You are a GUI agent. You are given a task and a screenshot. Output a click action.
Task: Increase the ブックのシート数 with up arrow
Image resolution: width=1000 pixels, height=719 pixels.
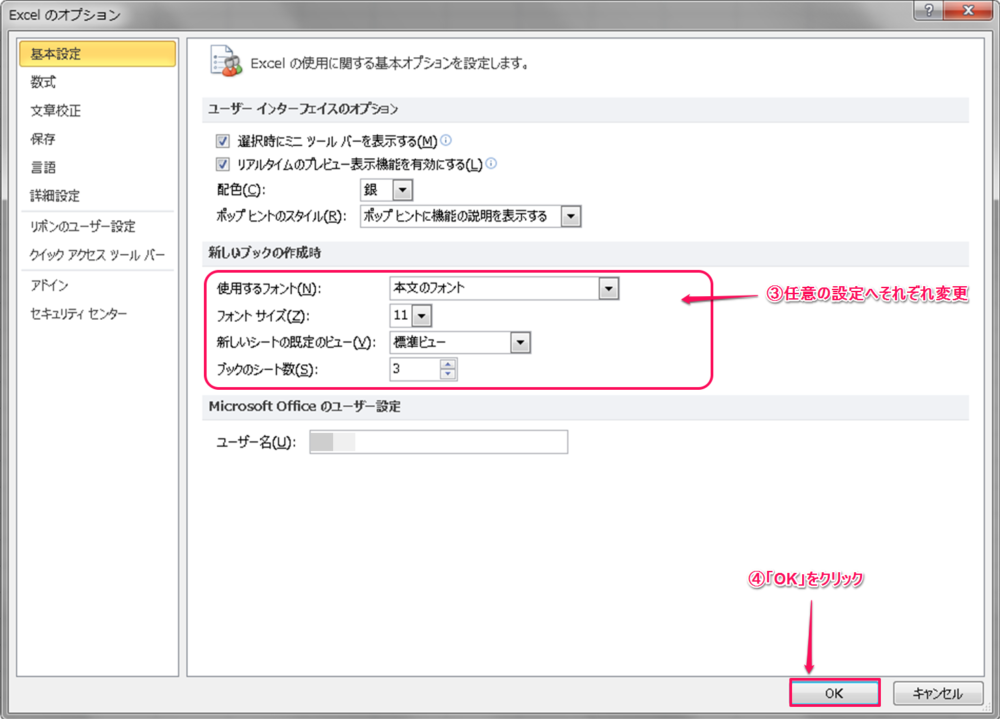pyautogui.click(x=448, y=364)
